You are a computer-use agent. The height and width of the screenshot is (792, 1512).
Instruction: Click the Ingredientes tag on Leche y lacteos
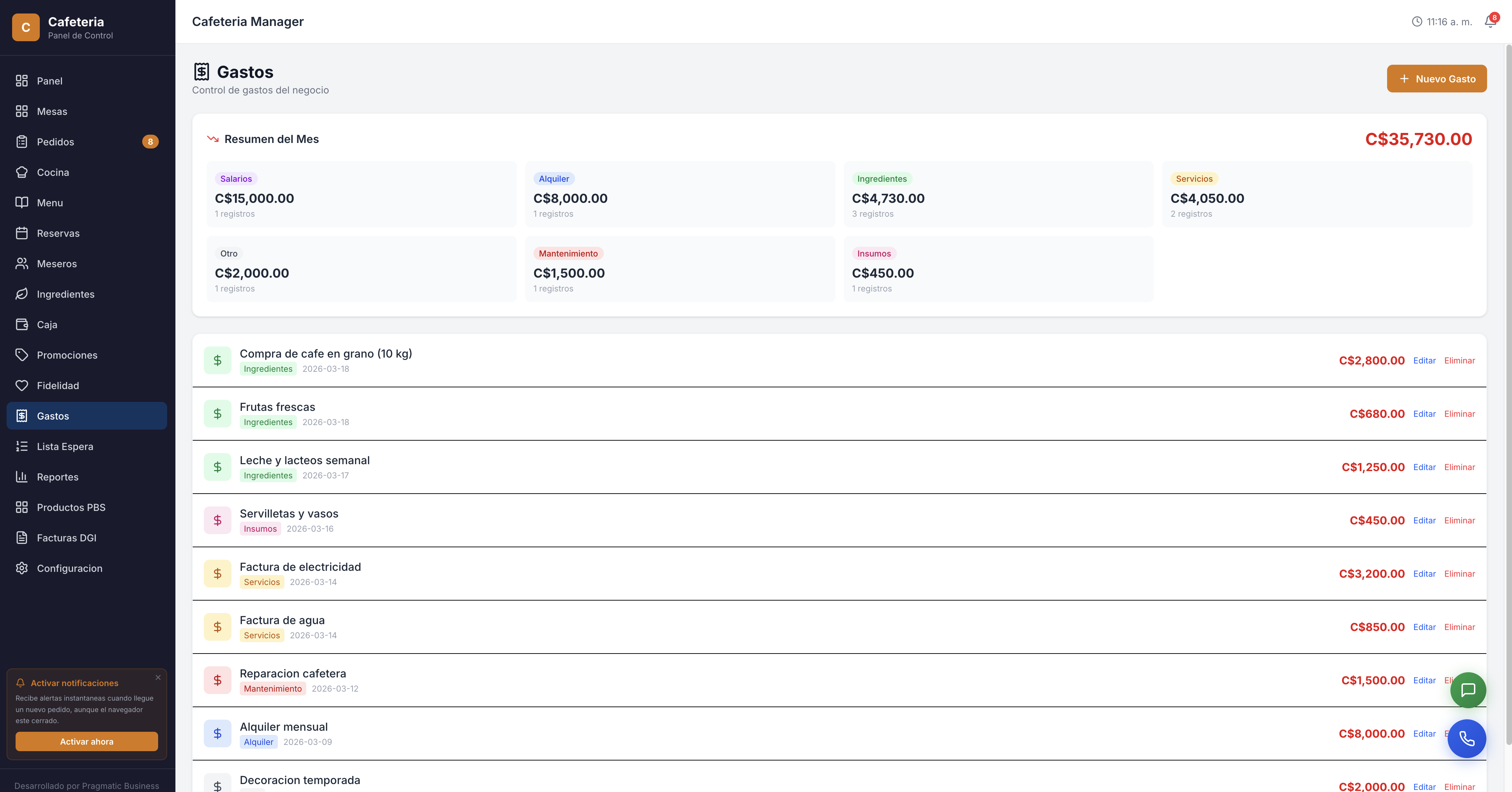coord(268,476)
